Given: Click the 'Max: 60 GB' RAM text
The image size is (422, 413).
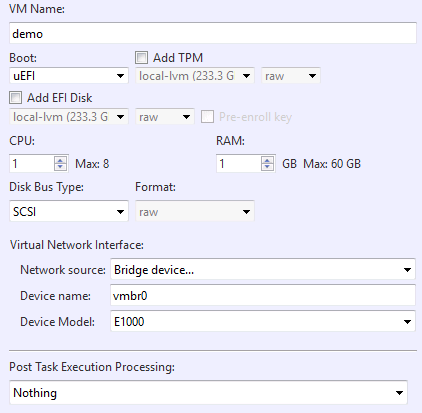Looking at the screenshot, I should pos(332,164).
